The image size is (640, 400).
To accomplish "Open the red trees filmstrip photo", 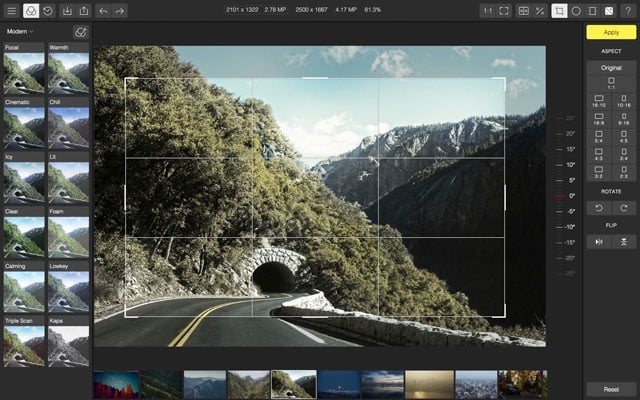I will [116, 384].
